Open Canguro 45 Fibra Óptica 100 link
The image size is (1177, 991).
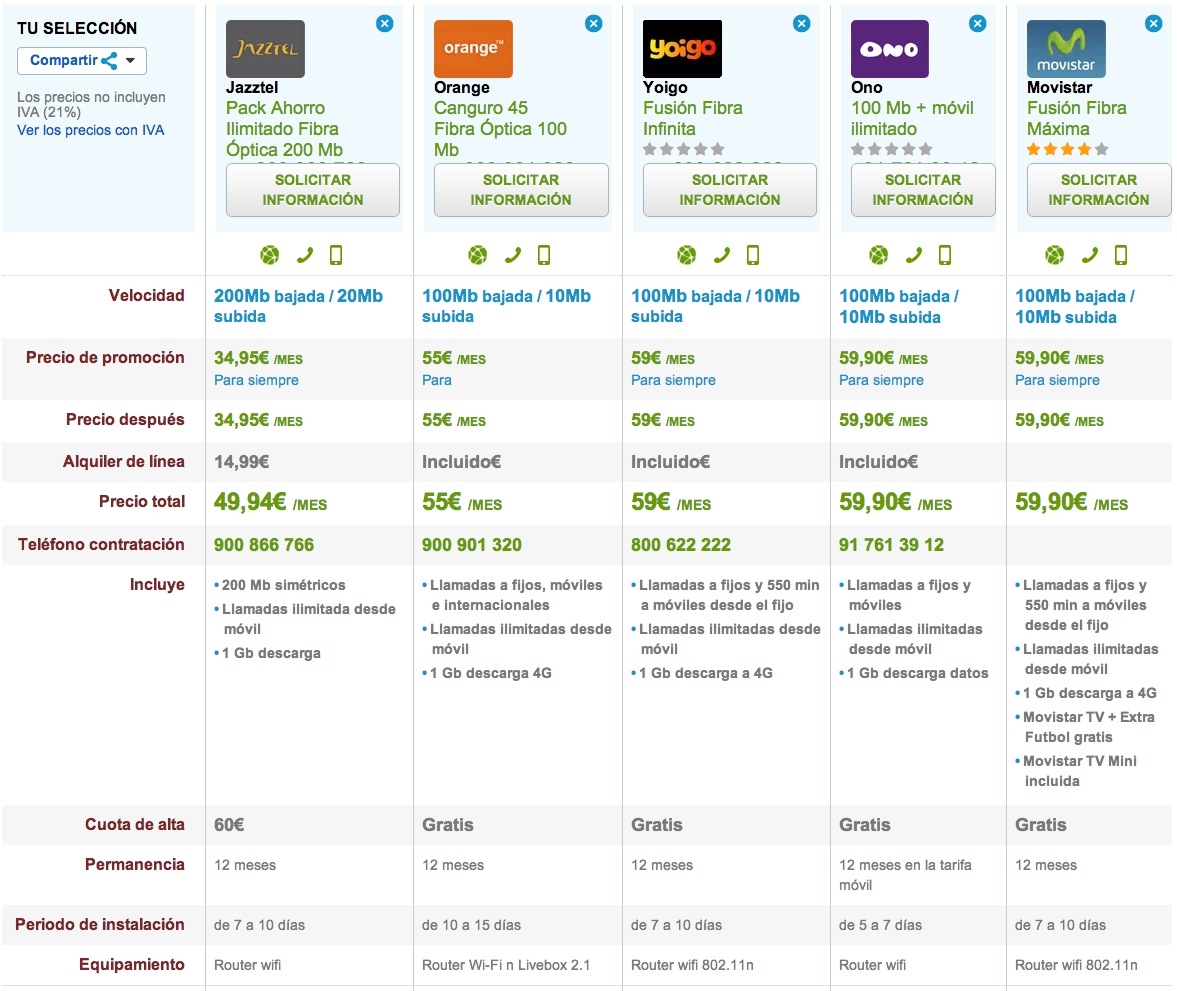click(x=500, y=129)
